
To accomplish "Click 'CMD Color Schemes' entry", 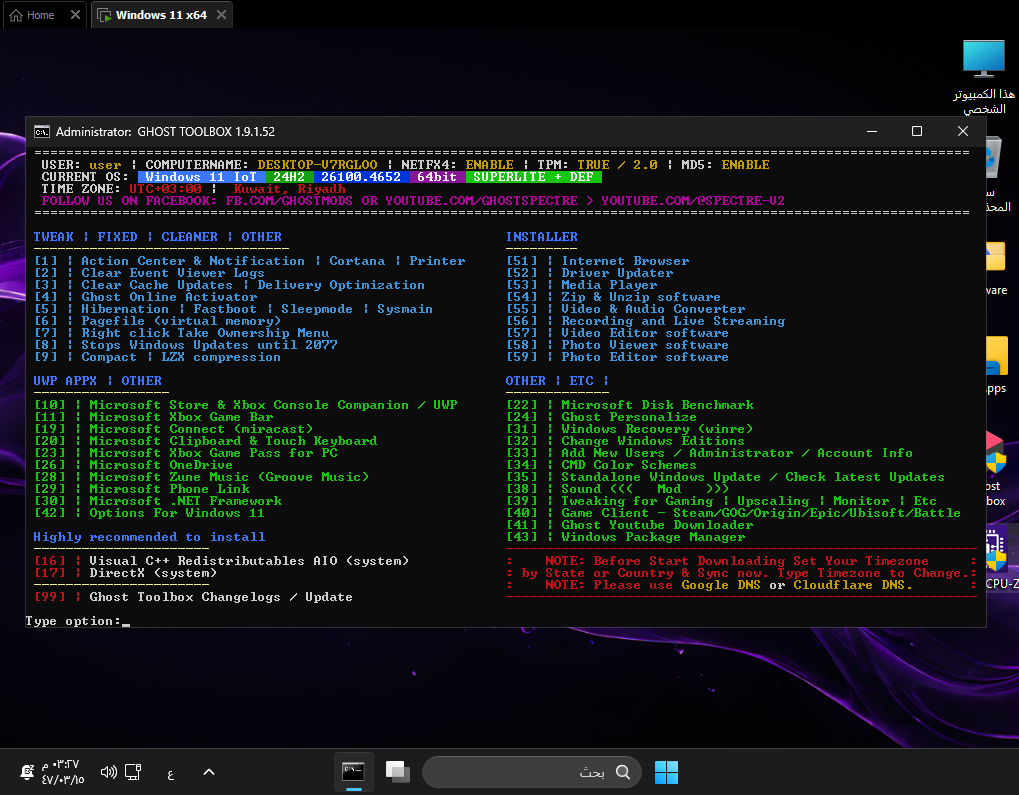I will (x=602, y=465).
